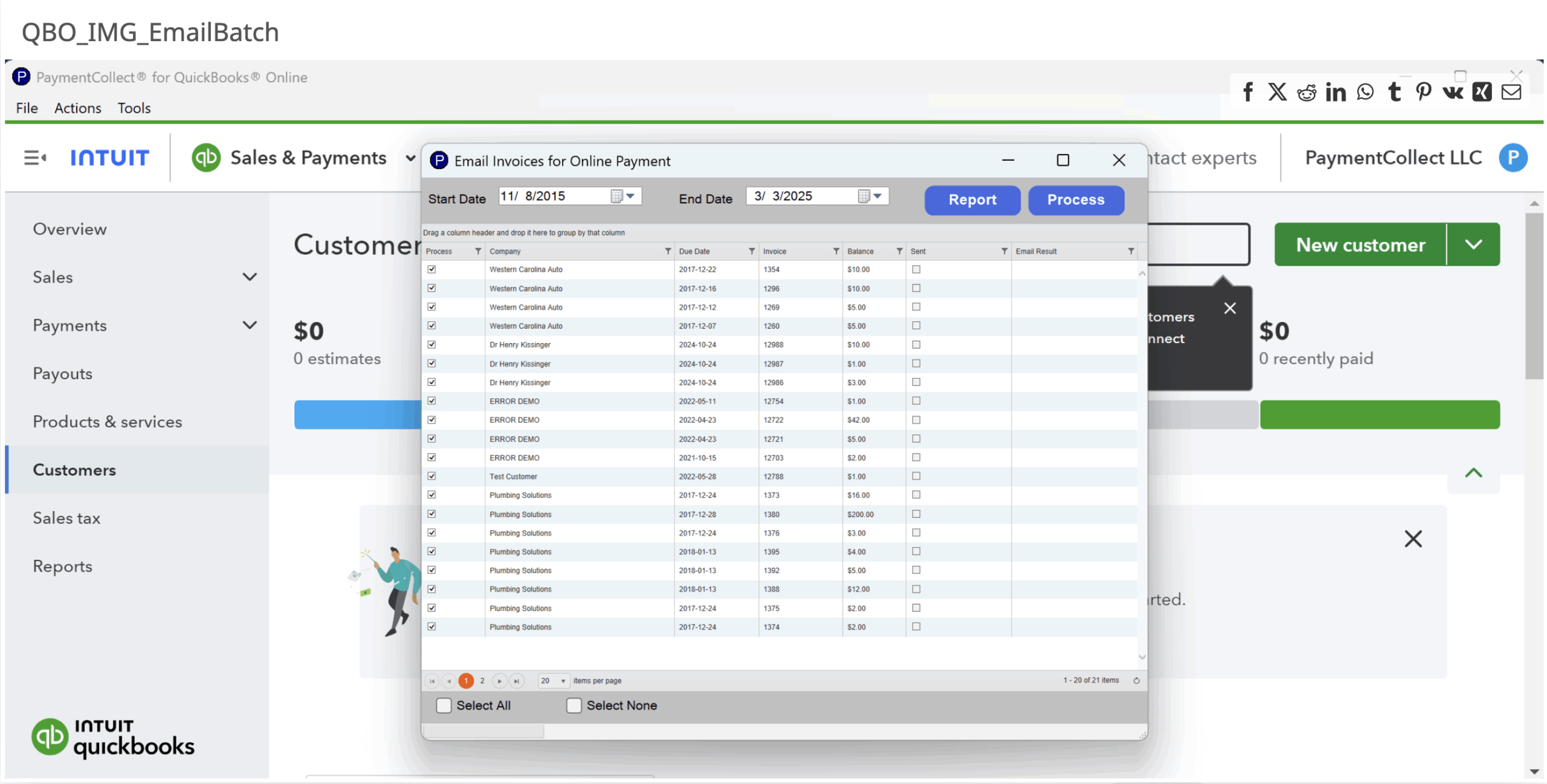Click the Company column filter icon
The image size is (1547, 784).
pyautogui.click(x=668, y=251)
